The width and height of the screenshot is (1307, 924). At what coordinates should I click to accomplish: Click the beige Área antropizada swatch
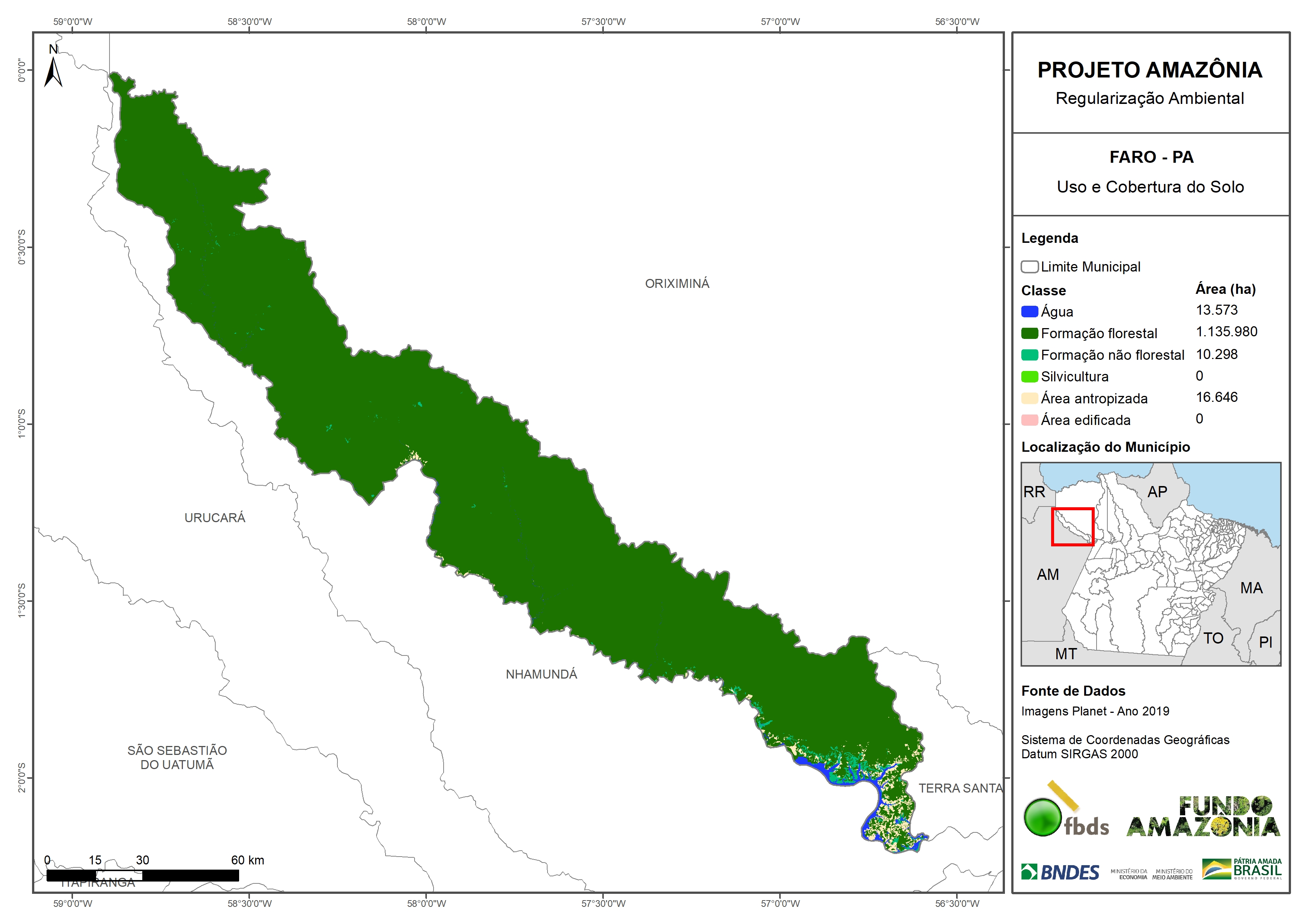(x=1029, y=398)
